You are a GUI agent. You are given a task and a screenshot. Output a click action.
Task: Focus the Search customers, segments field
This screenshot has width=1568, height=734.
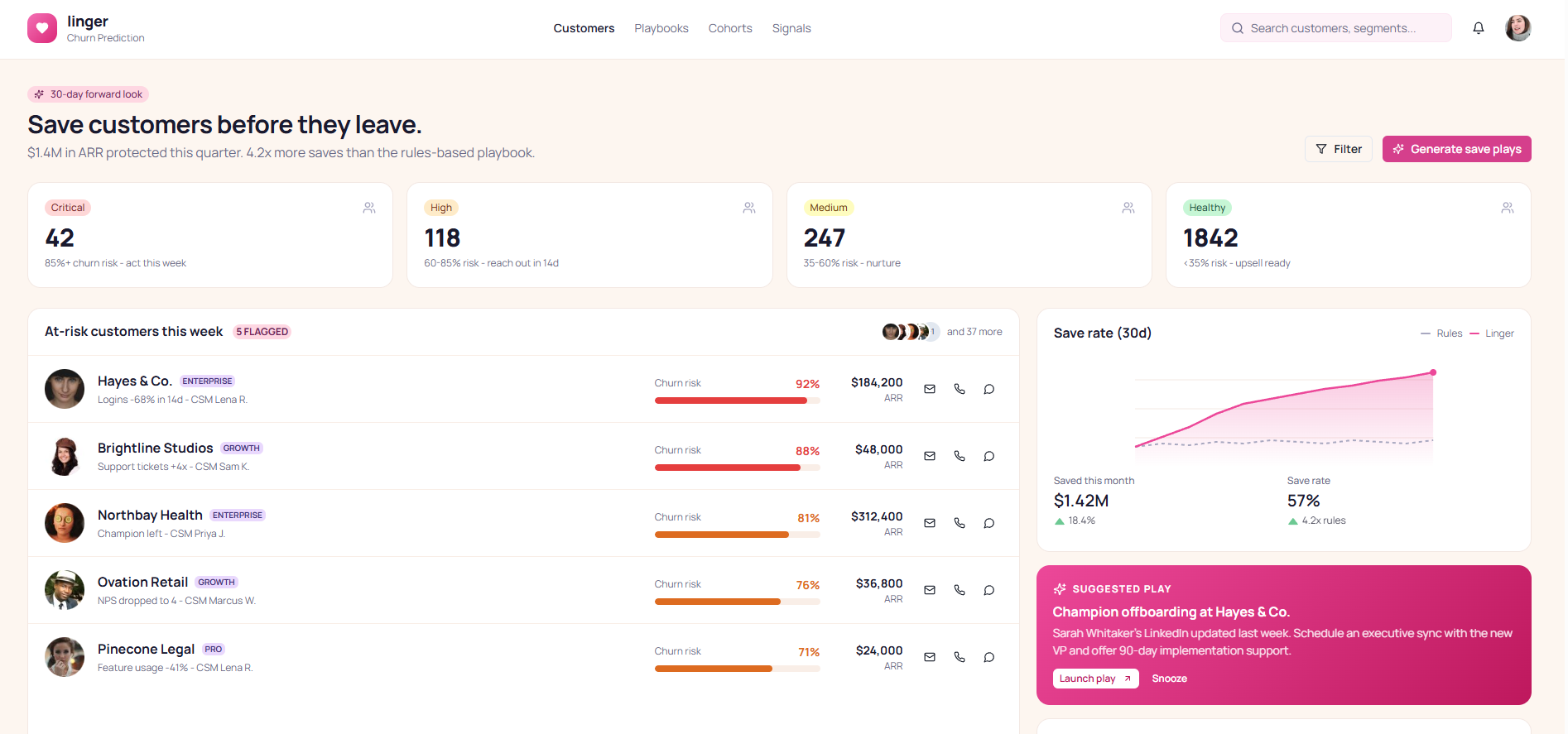1336,28
